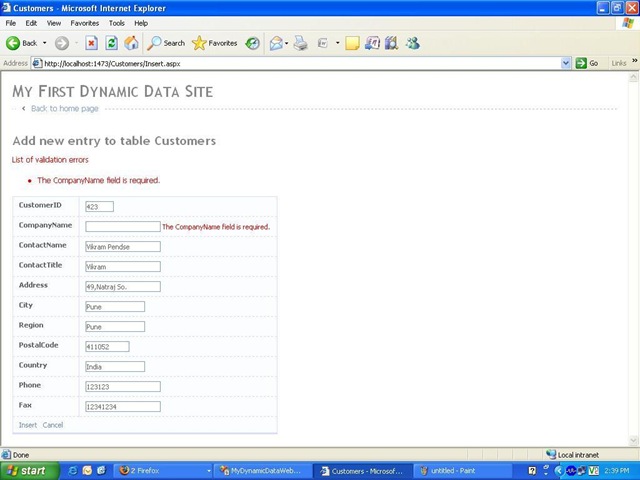Switch to MyDynamicDataWeb taskbar window

[x=262, y=471]
